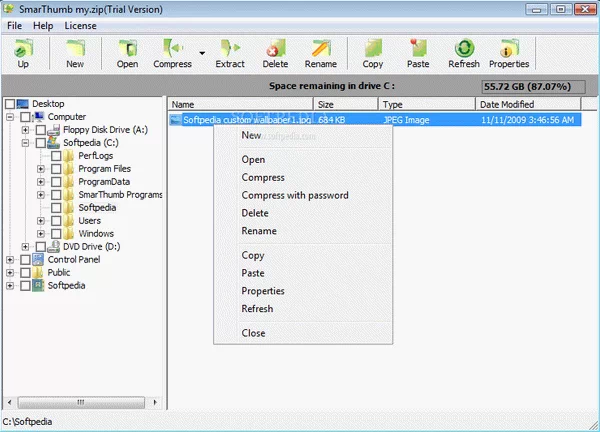600x432 pixels.
Task: Tick the ProgramData checkbox
Action: (56, 182)
